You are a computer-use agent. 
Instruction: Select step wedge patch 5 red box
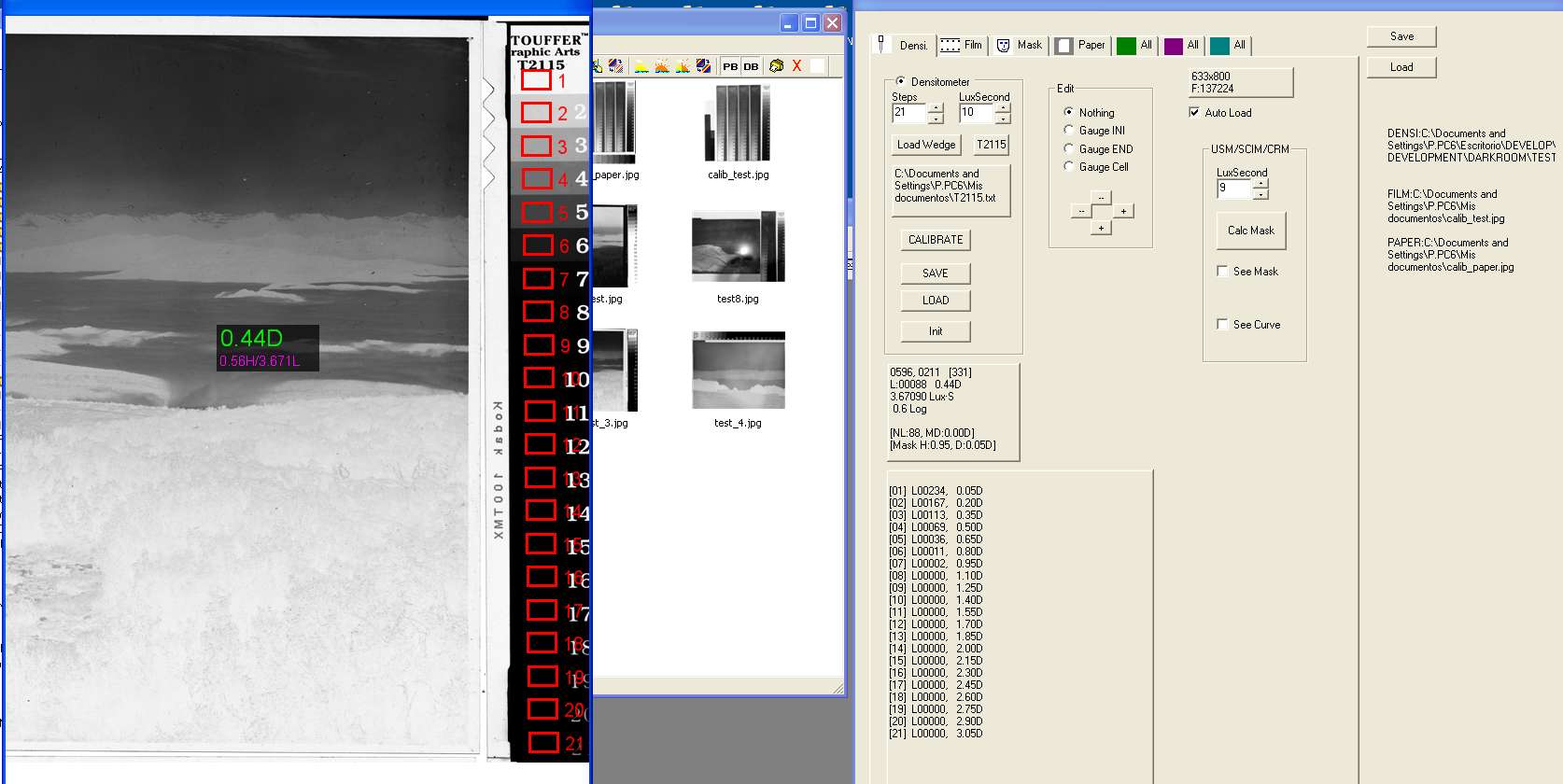pos(537,212)
